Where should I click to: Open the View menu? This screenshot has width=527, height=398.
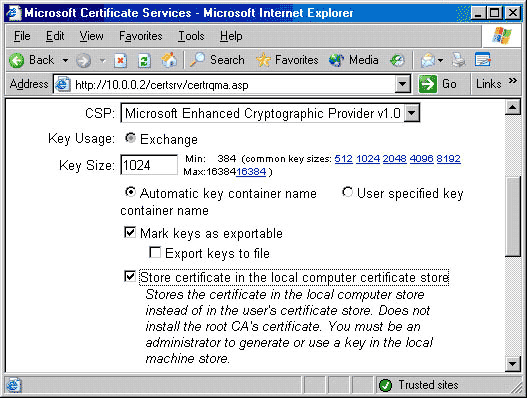pyautogui.click(x=91, y=36)
